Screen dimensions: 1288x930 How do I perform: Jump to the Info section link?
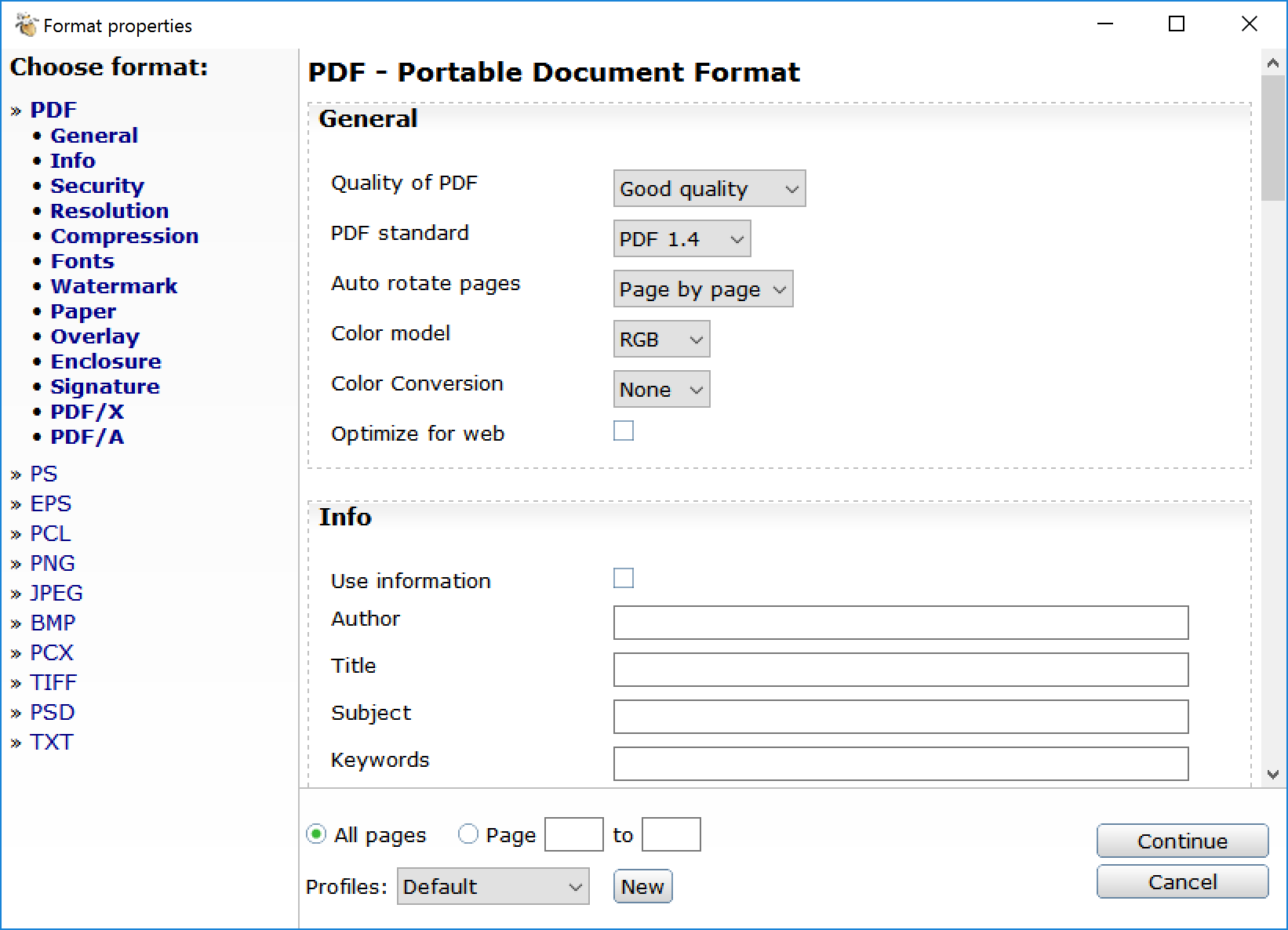[x=73, y=161]
